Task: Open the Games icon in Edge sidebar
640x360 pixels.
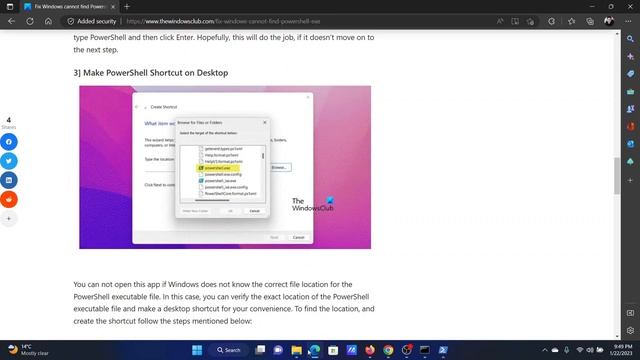Action: coord(630,109)
